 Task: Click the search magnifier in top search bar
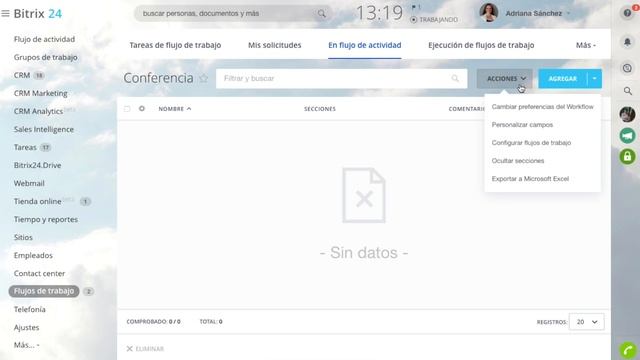pyautogui.click(x=322, y=13)
